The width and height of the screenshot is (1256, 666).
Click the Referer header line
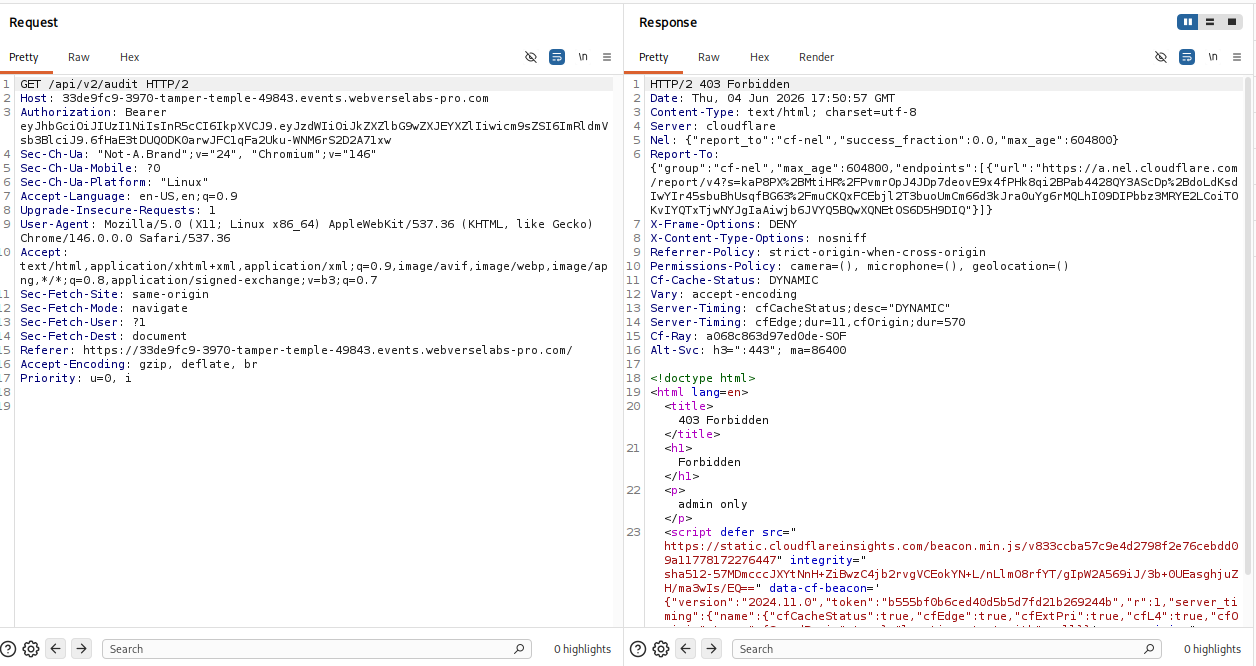click(x=296, y=350)
